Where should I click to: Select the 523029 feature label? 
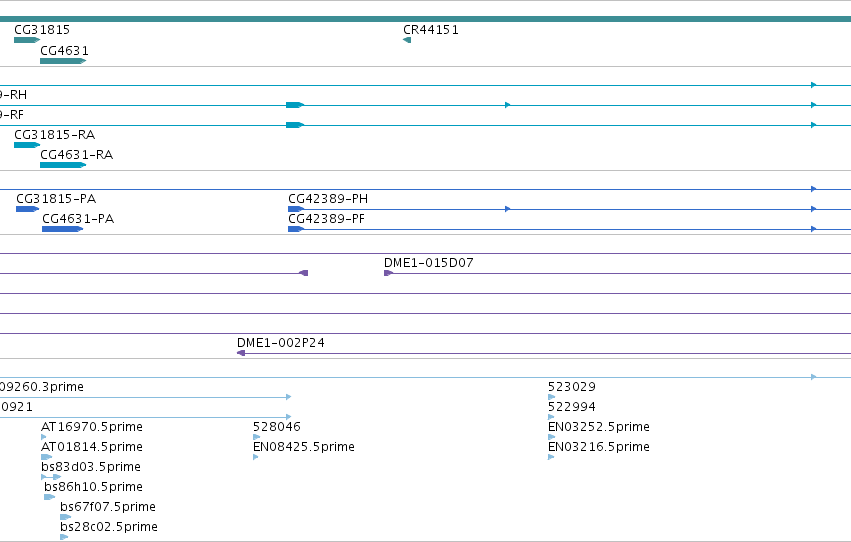click(571, 387)
